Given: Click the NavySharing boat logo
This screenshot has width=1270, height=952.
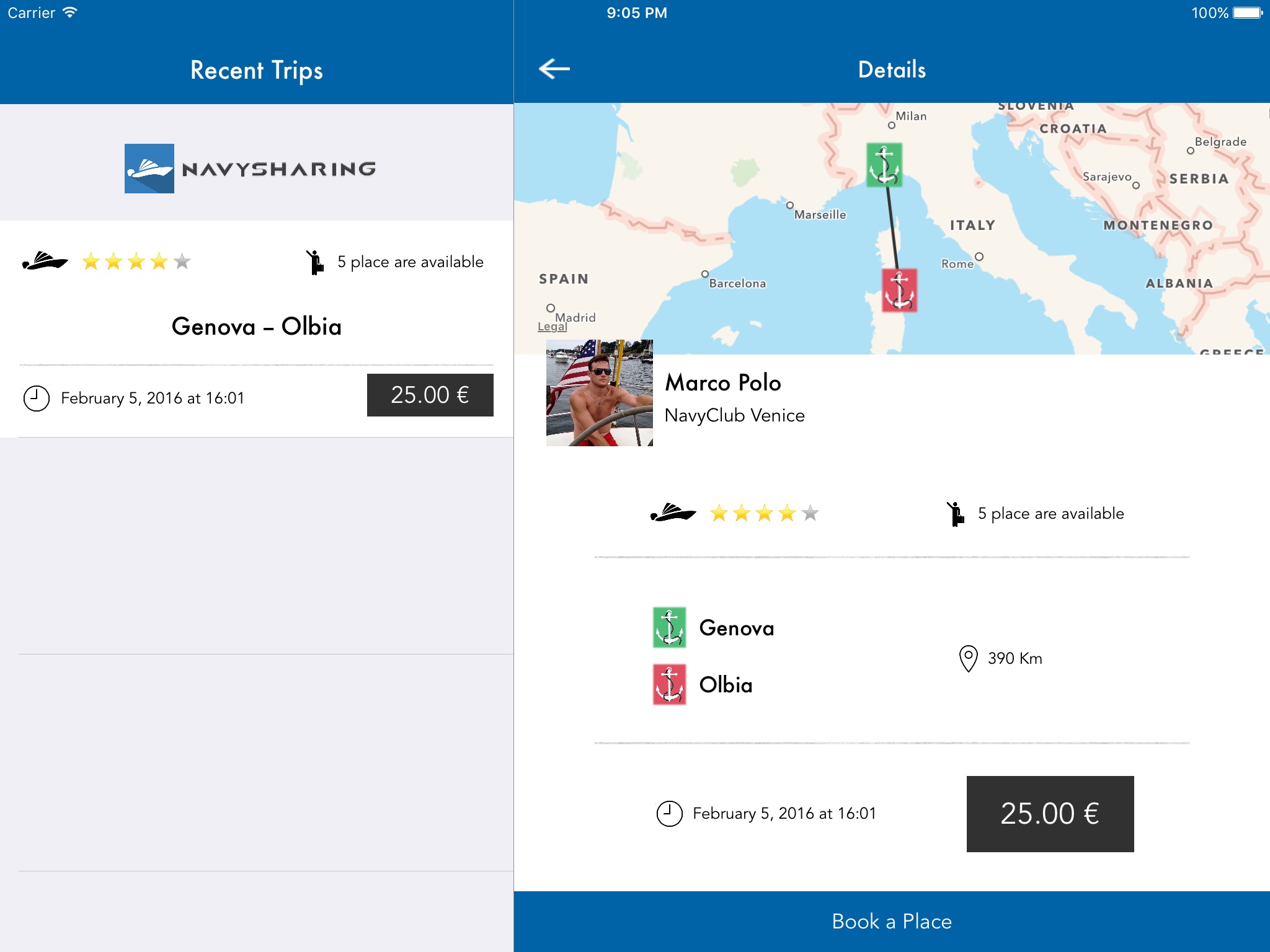Looking at the screenshot, I should click(x=149, y=169).
